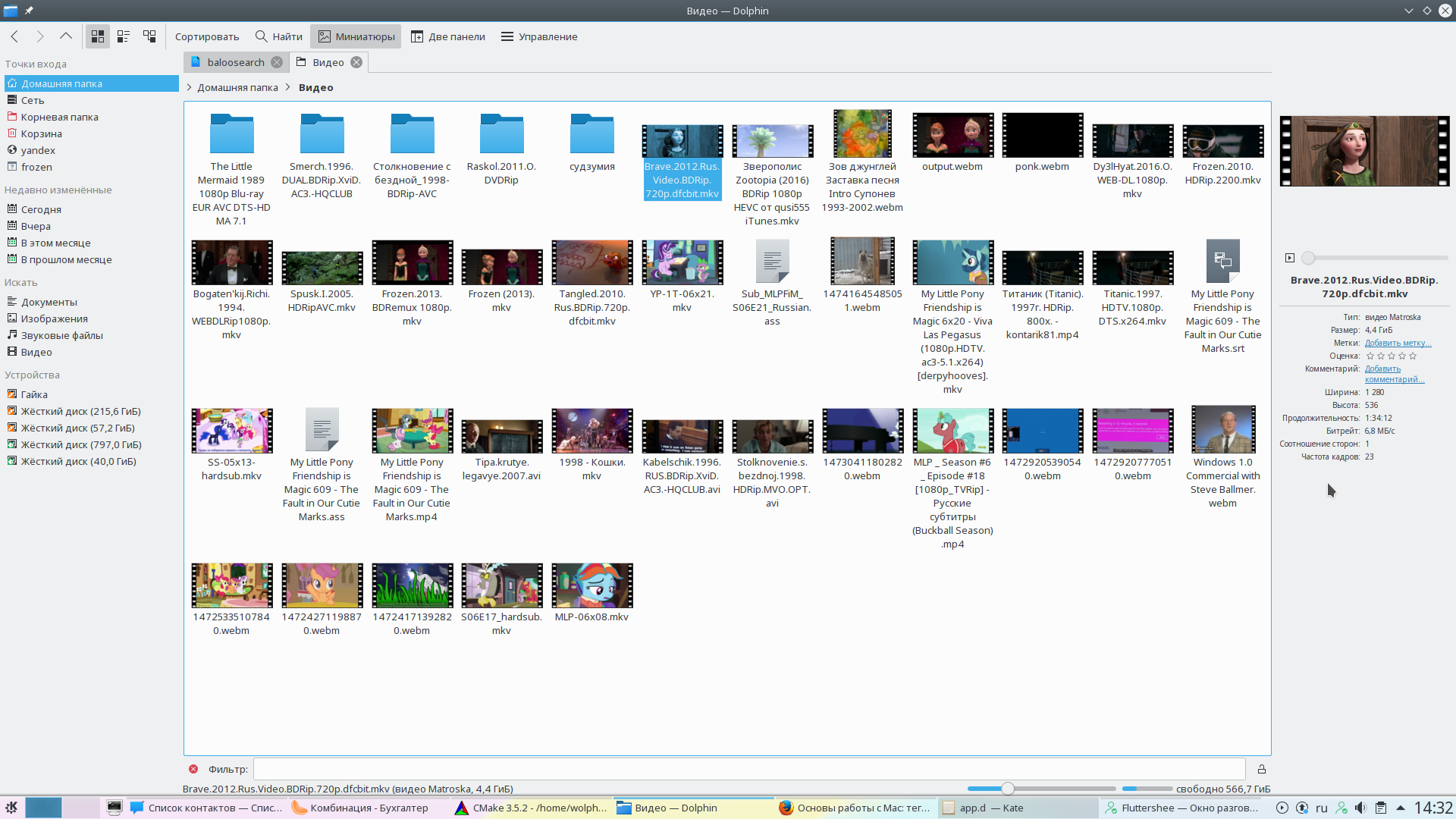Image resolution: width=1456 pixels, height=819 pixels.
Task: Open the судзумия folder
Action: 591,142
